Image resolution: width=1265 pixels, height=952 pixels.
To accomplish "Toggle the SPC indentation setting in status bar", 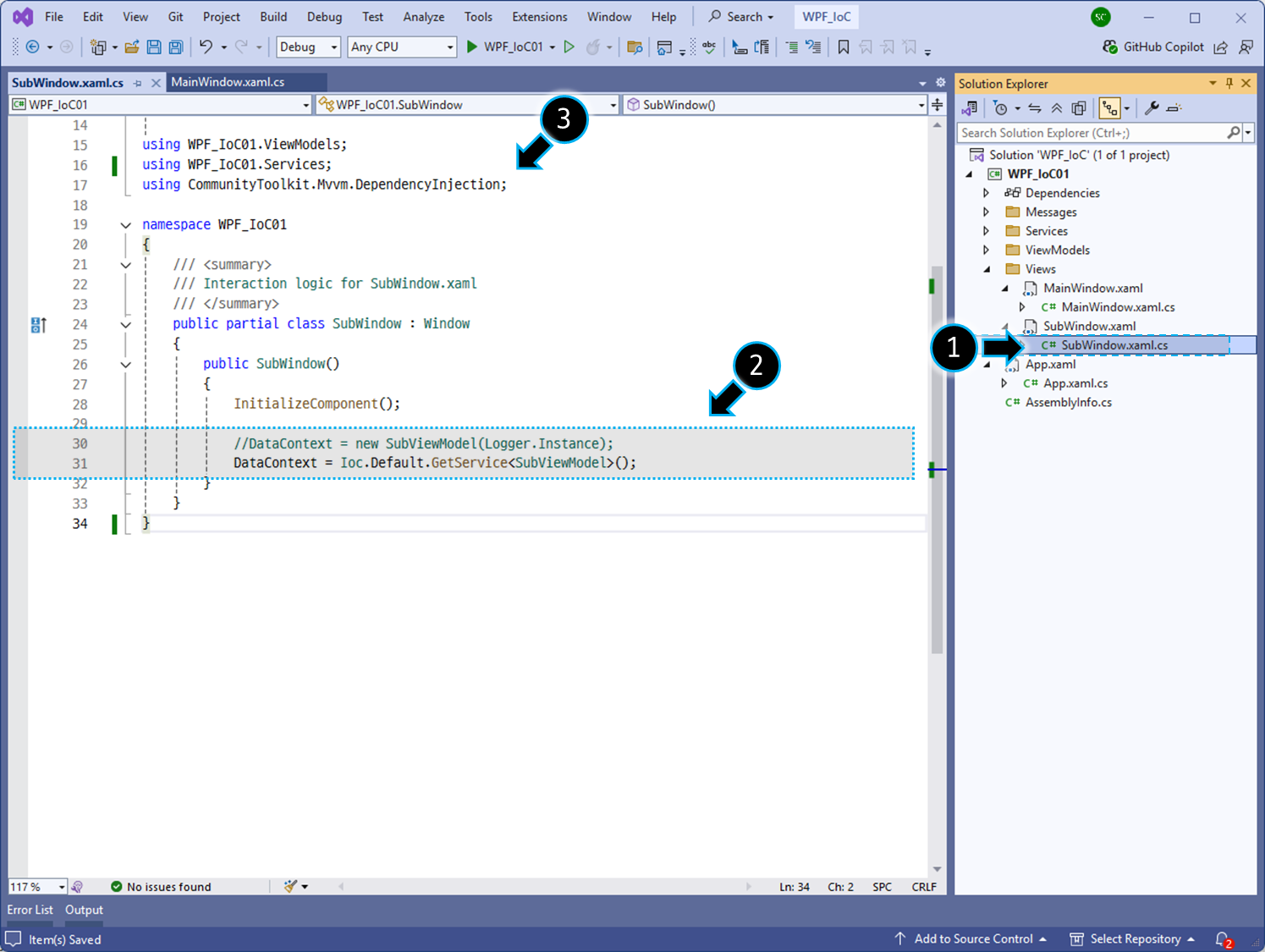I will (883, 887).
